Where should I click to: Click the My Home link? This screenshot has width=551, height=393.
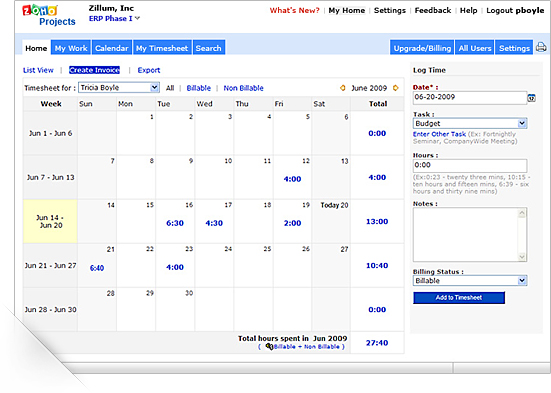click(346, 11)
